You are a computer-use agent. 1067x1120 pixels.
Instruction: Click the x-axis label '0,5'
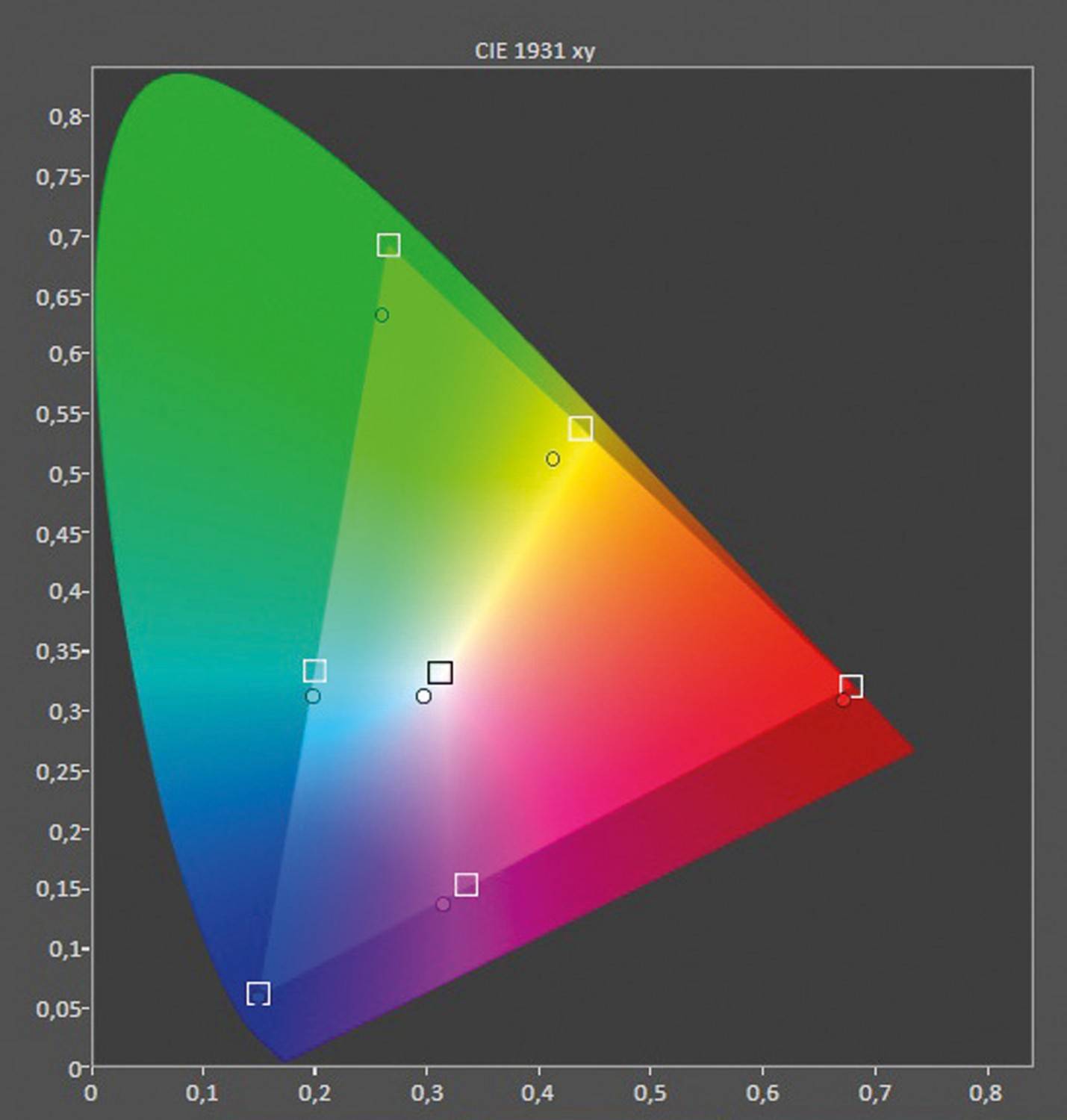(650, 1093)
